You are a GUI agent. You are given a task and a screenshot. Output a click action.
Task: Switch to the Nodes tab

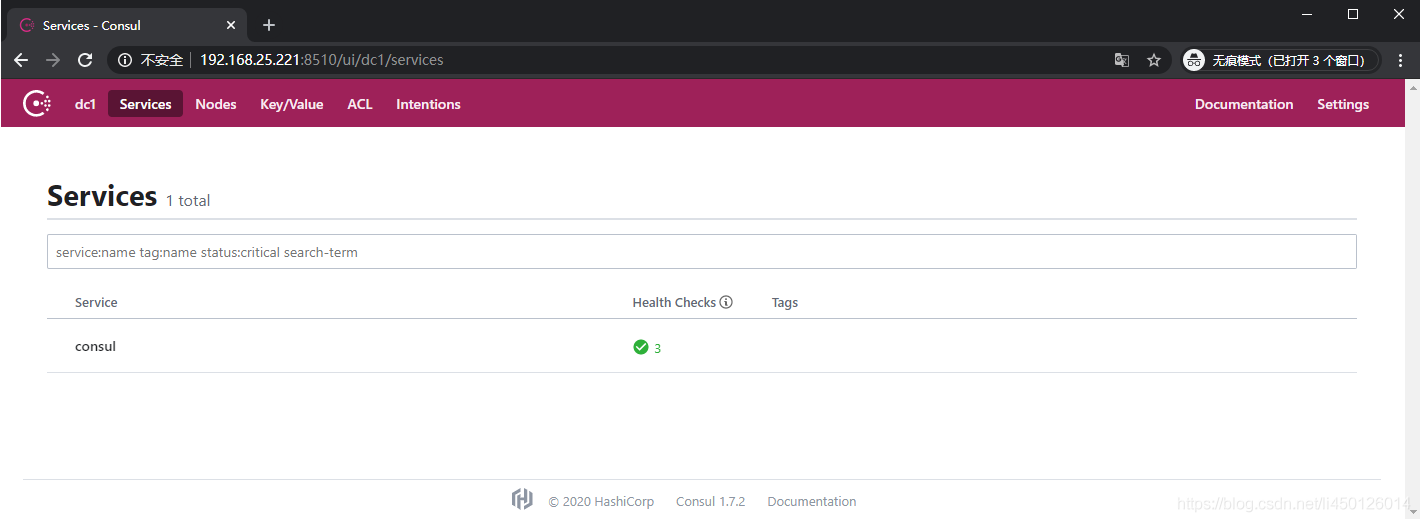pos(216,104)
